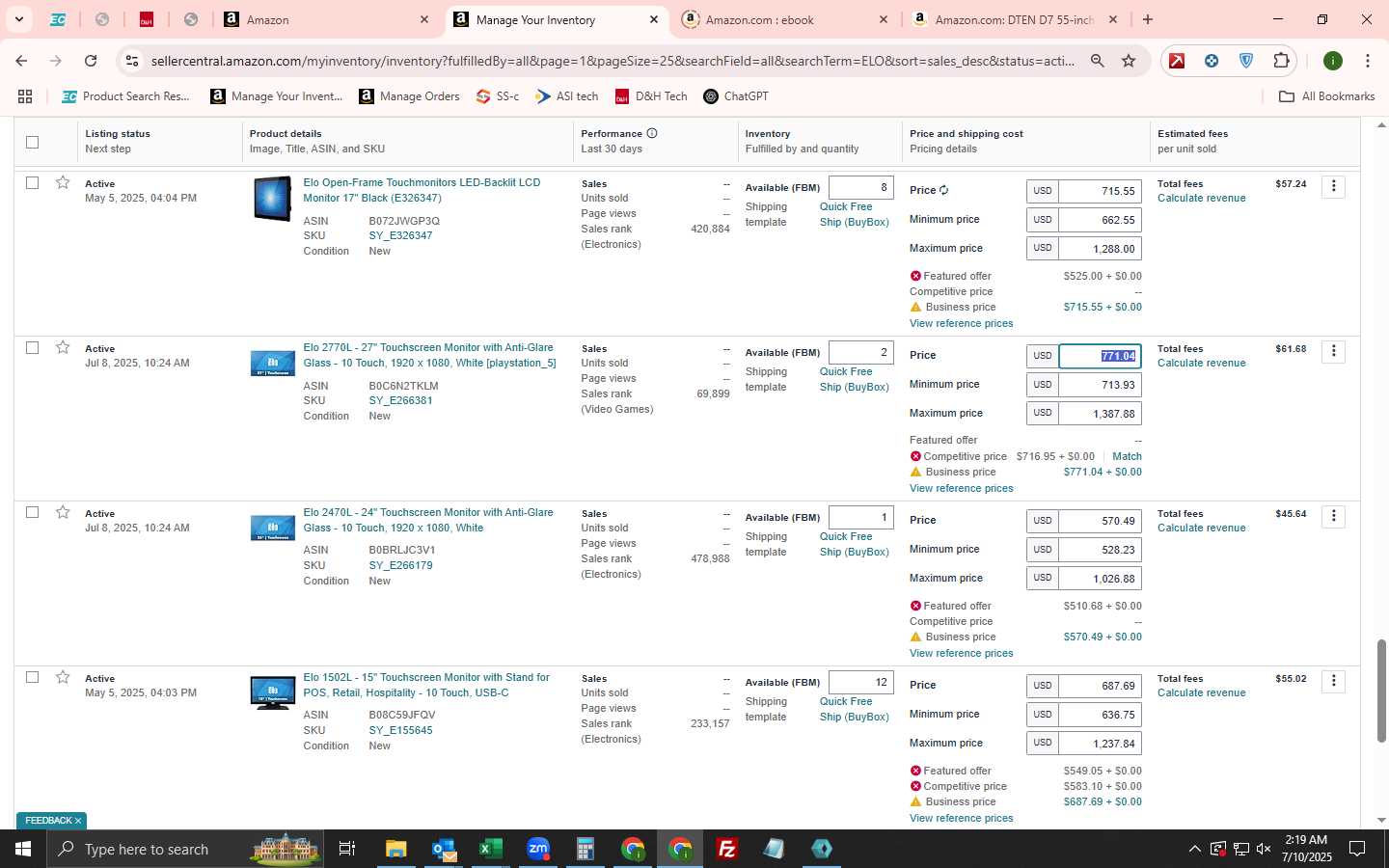Star the Elo 1502L listing
Viewport: 1389px width, 868px height.
click(63, 677)
